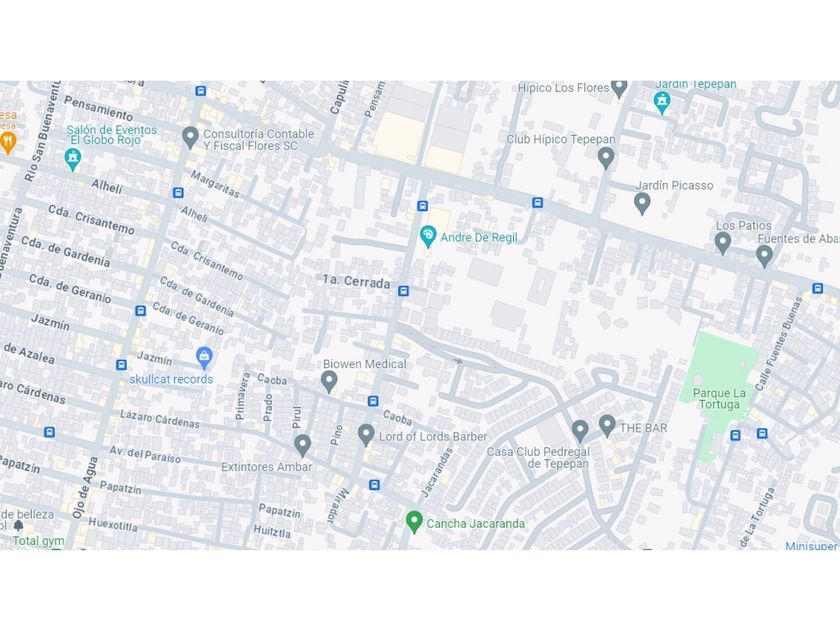Click the Club Hípico Tepepan pin
Viewport: 840px width, 630px height.
(x=606, y=159)
